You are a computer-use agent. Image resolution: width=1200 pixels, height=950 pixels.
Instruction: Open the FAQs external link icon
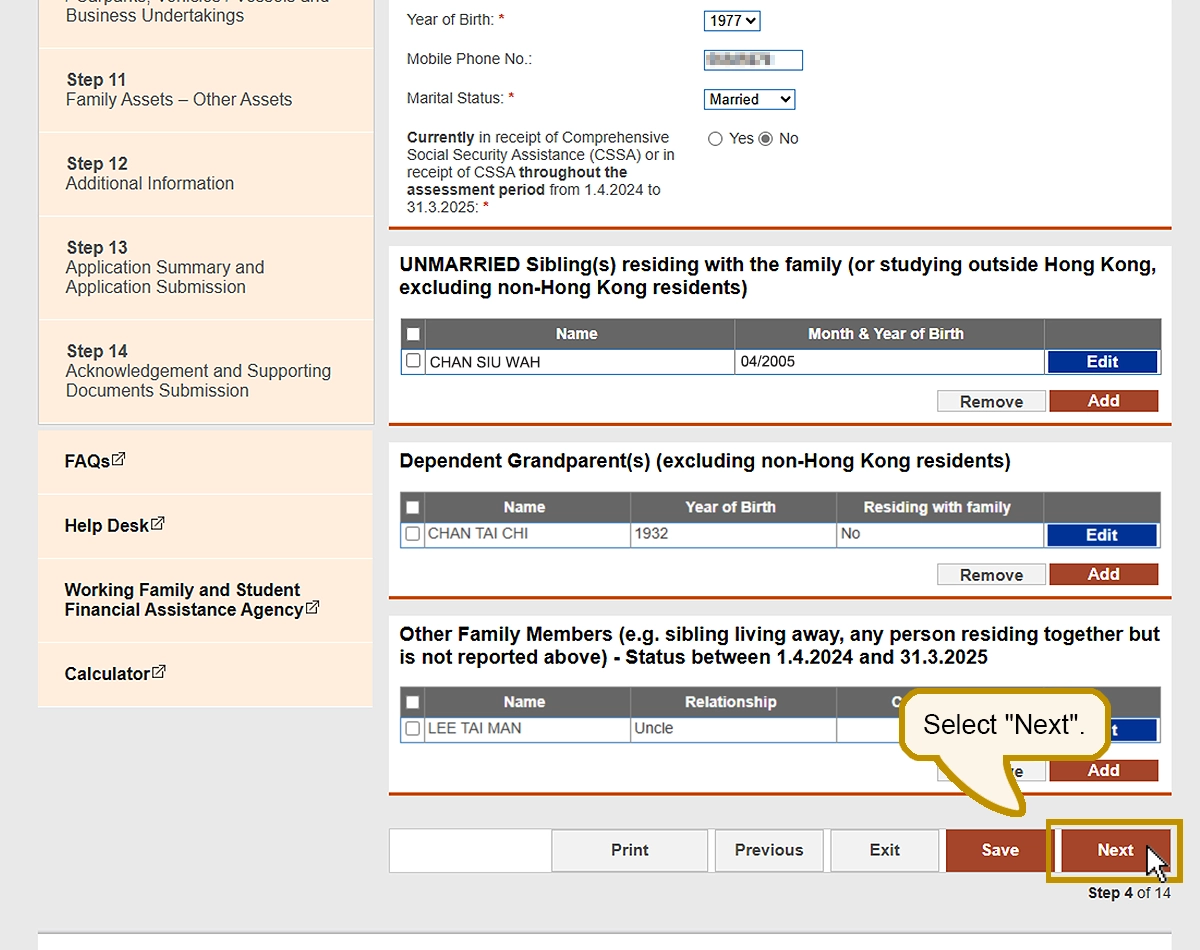click(119, 460)
